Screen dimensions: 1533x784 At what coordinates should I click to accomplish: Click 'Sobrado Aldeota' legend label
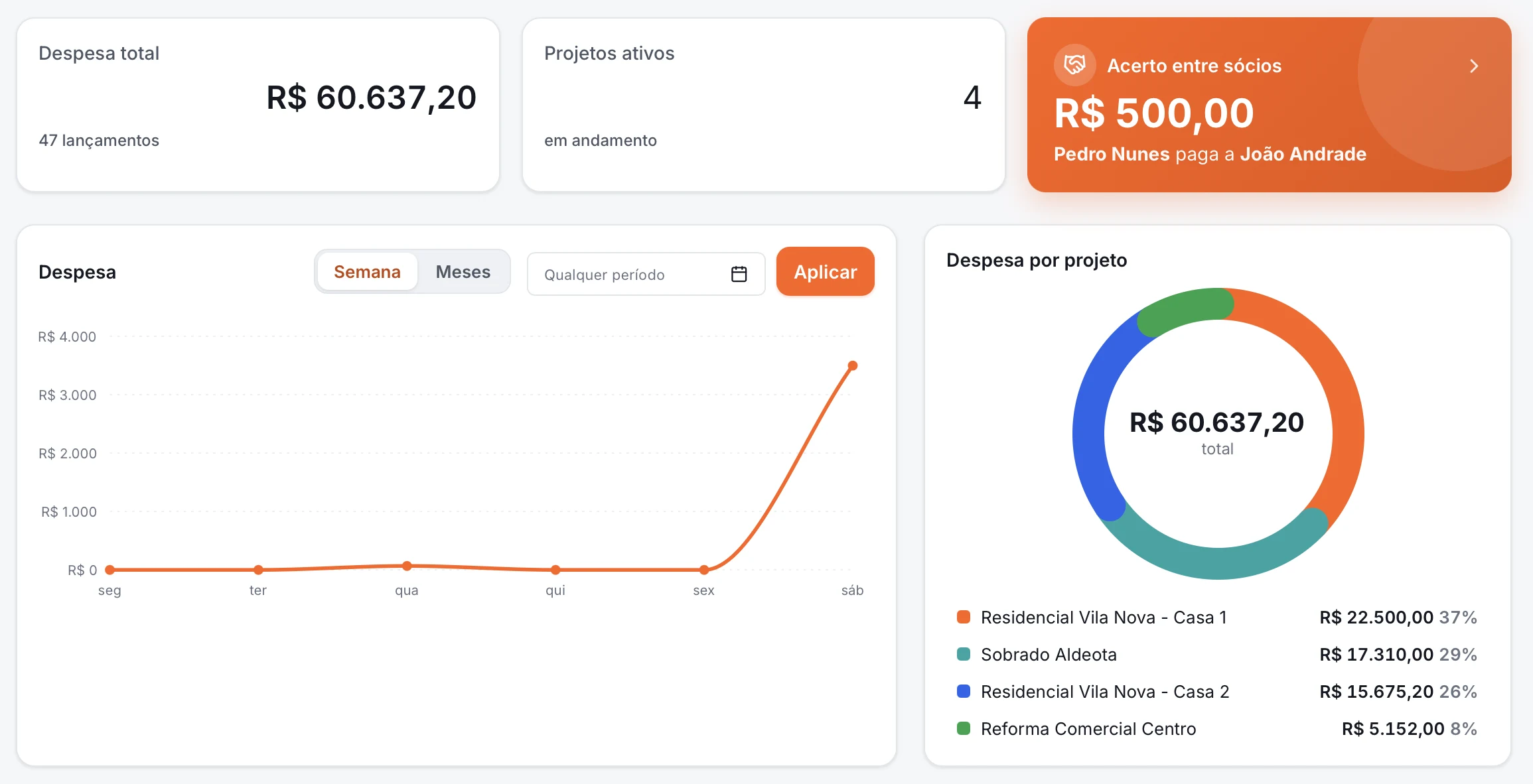1049,655
